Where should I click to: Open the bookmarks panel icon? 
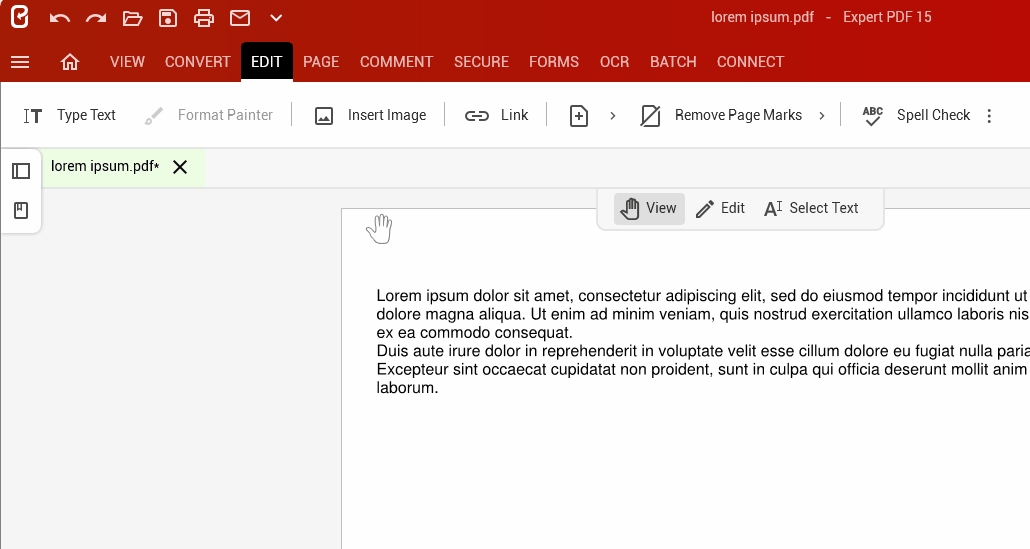[21, 211]
